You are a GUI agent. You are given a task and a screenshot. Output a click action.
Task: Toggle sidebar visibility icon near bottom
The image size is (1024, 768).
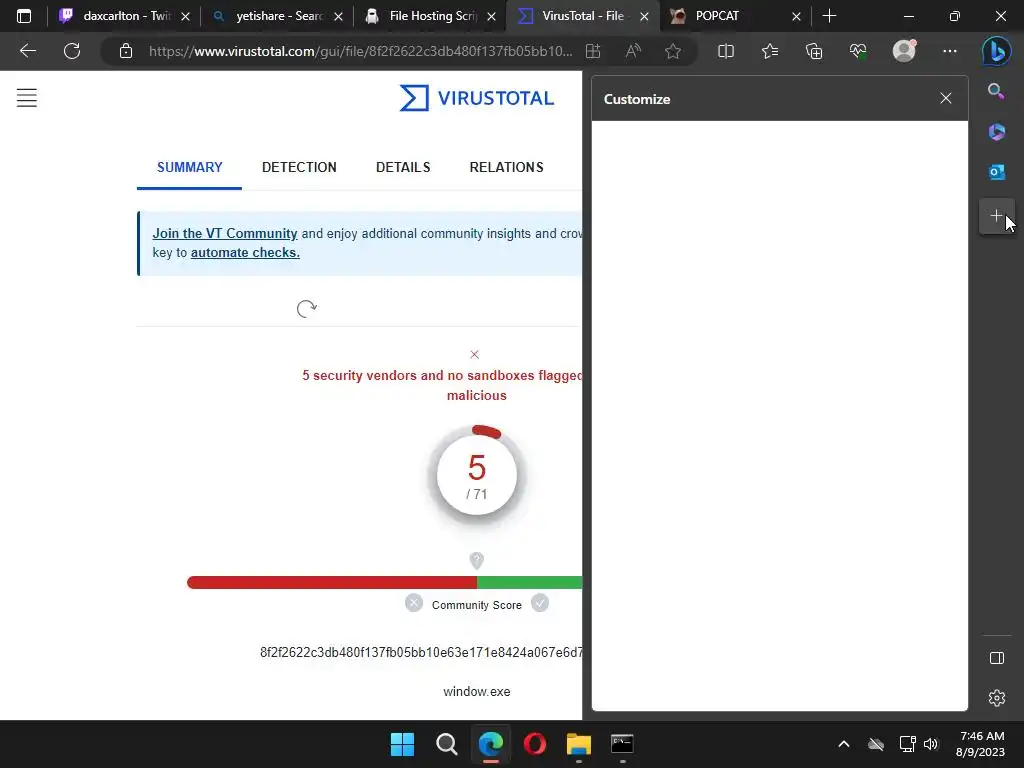(997, 658)
